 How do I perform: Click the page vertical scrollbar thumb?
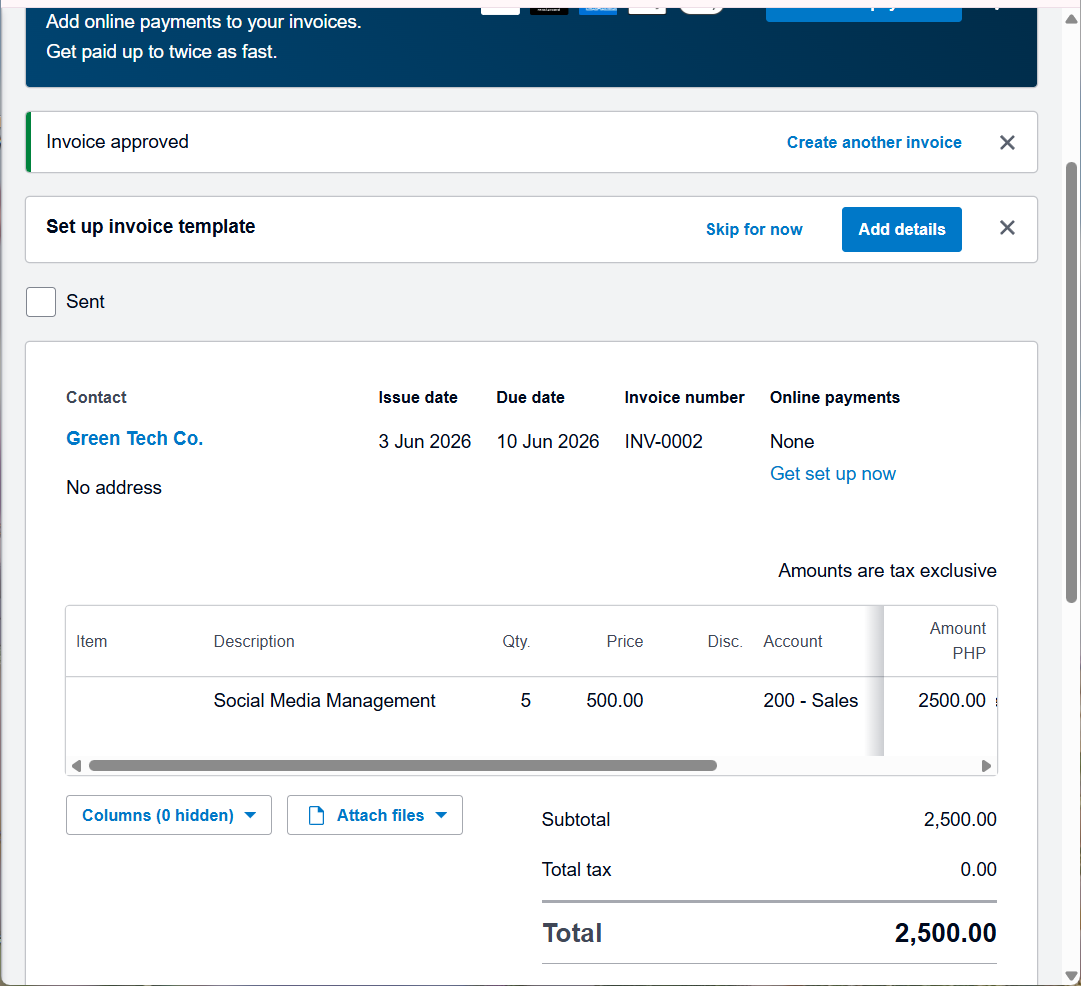click(x=1071, y=383)
